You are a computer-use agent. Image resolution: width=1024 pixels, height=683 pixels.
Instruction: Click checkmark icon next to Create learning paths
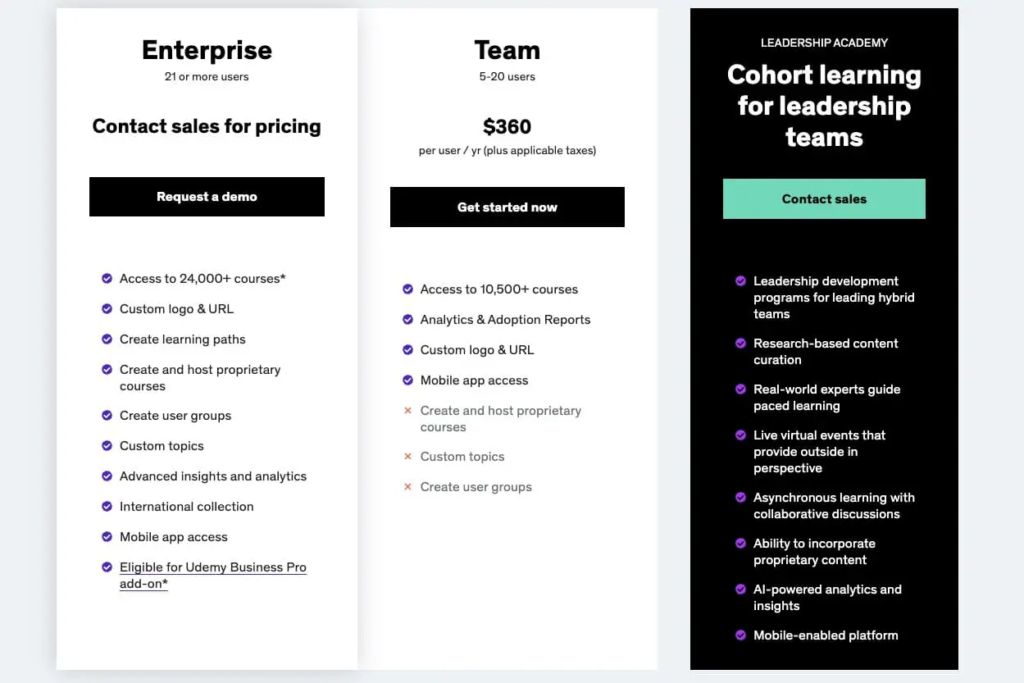tap(107, 339)
